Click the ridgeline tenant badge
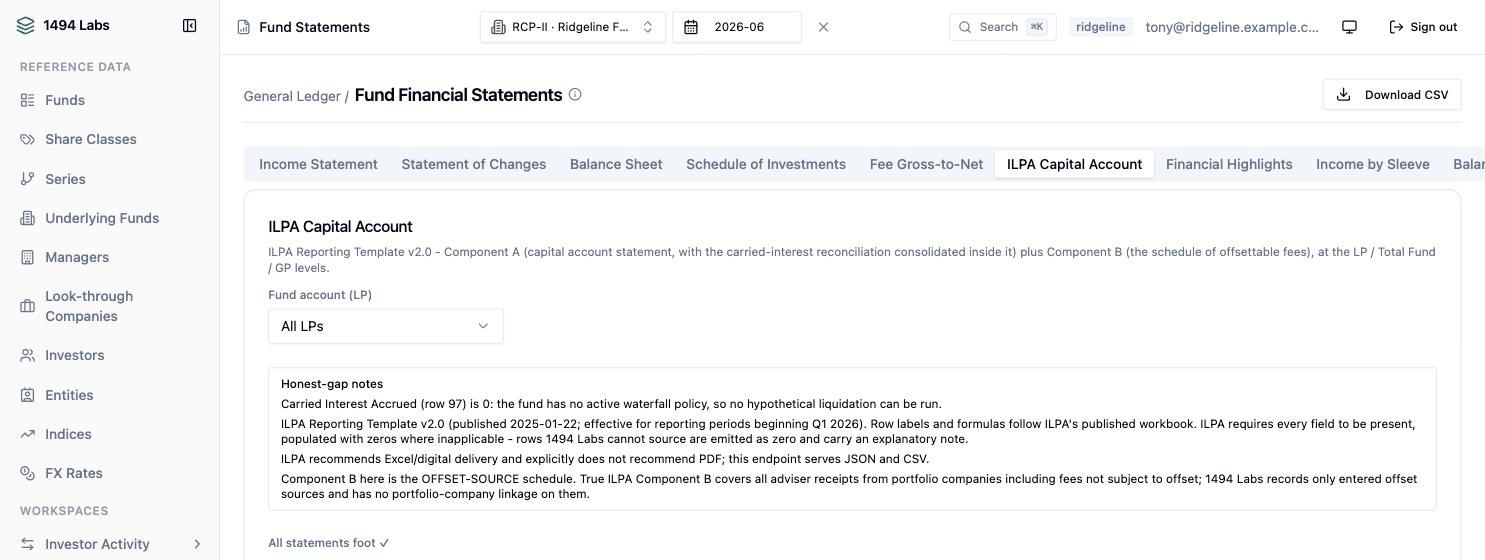1485x560 pixels. click(x=1101, y=27)
